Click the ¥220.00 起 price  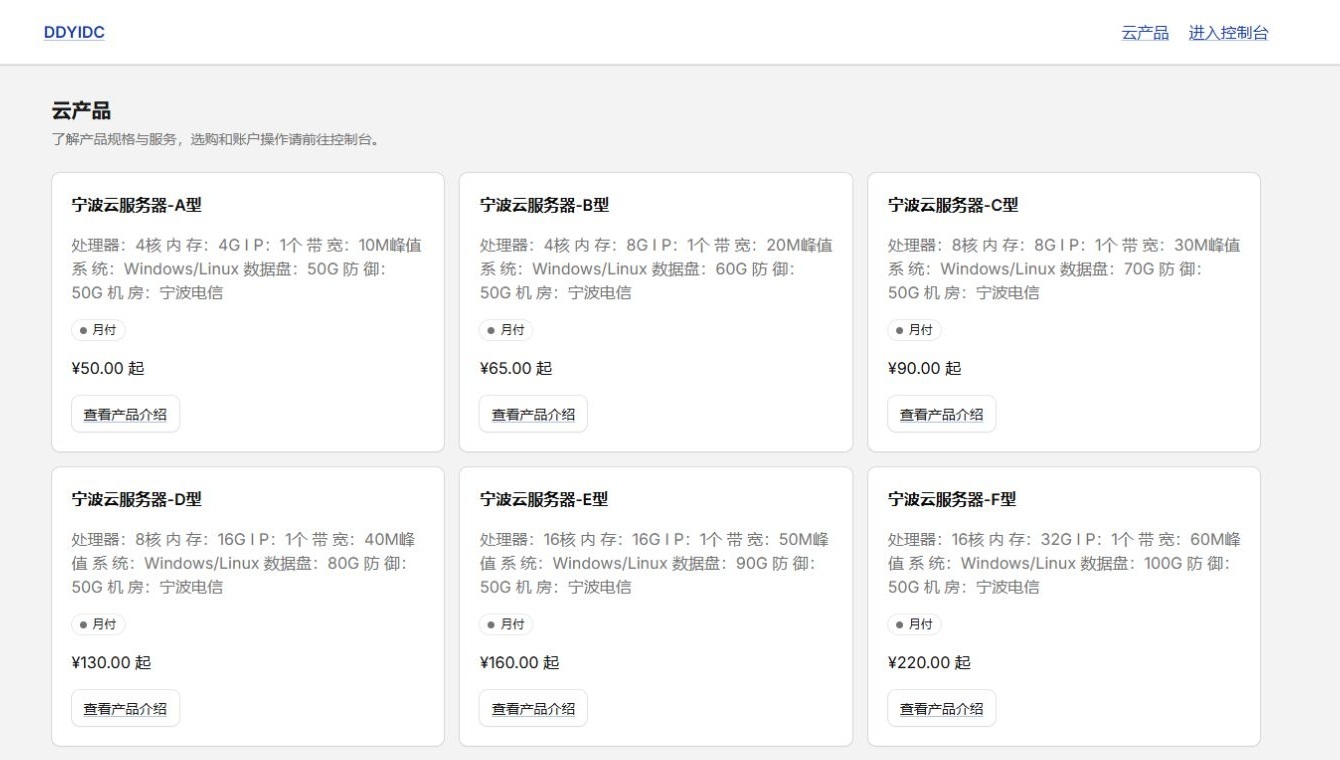tap(929, 662)
